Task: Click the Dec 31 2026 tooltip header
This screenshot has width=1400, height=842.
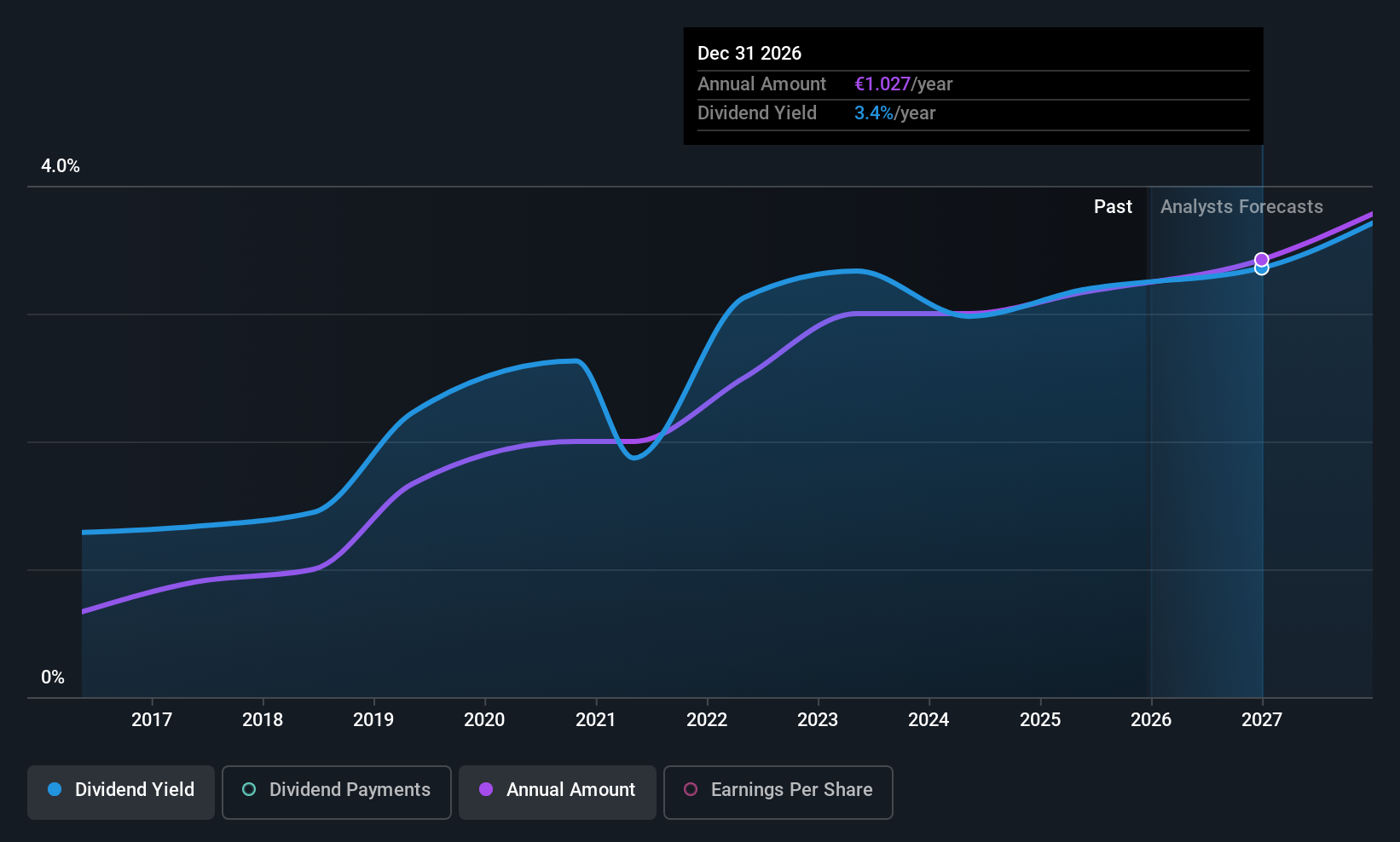Action: pyautogui.click(x=749, y=53)
